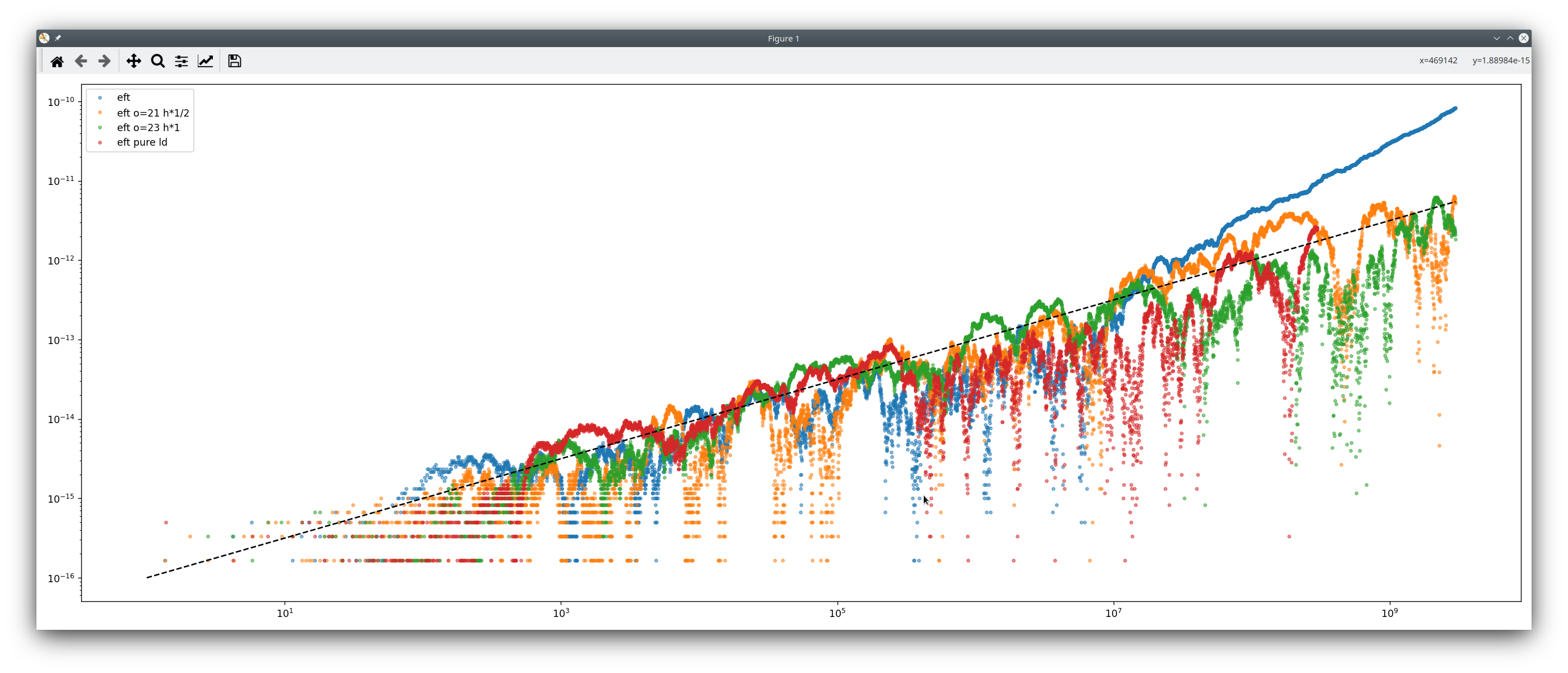Click the 'Figure 1' window title

tap(783, 38)
